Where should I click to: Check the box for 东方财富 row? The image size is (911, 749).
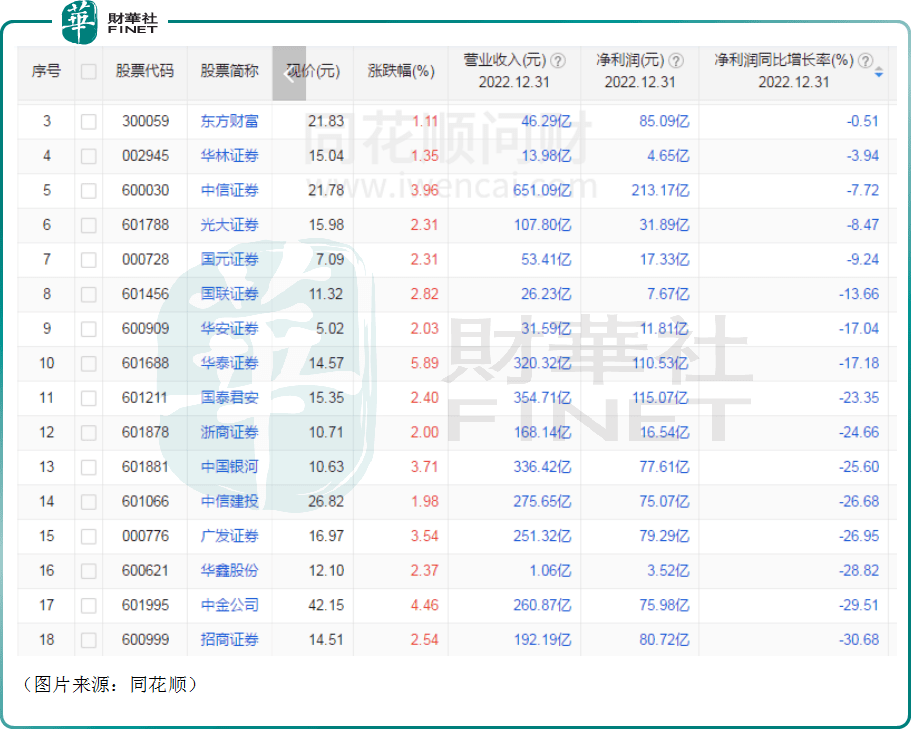tap(89, 121)
